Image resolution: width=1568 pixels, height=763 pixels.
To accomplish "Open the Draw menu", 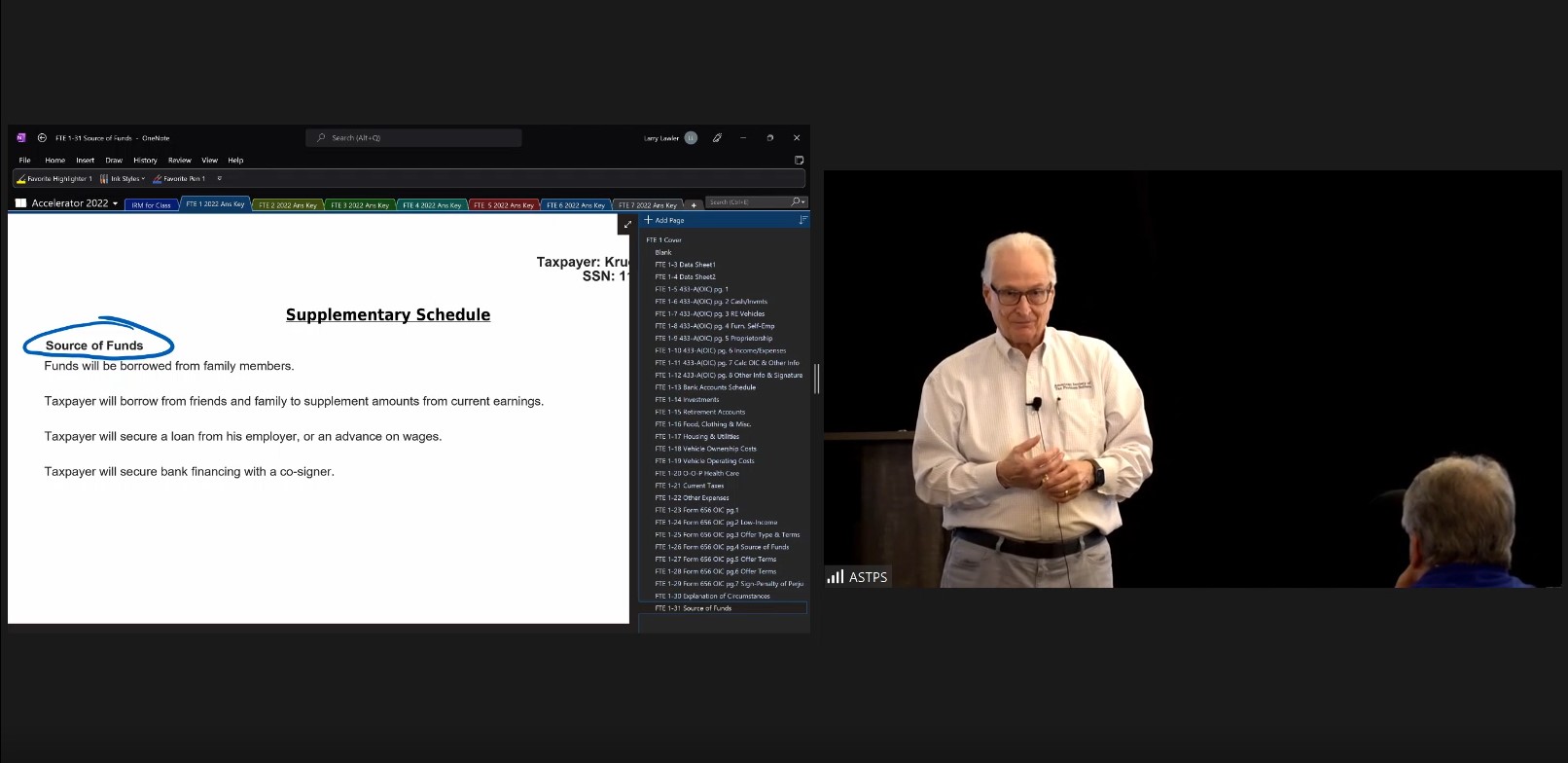I will pyautogui.click(x=114, y=161).
